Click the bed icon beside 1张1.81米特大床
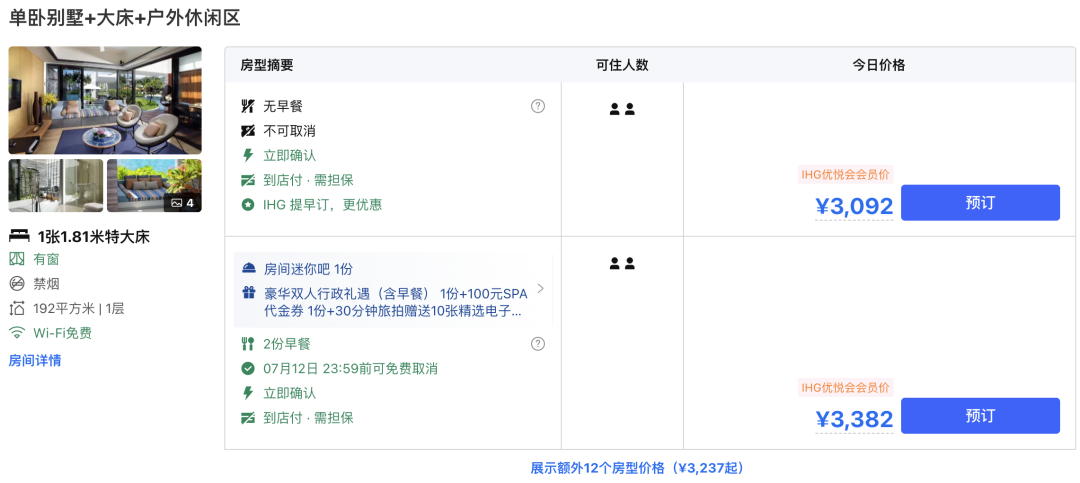This screenshot has width=1080, height=483. (x=19, y=237)
